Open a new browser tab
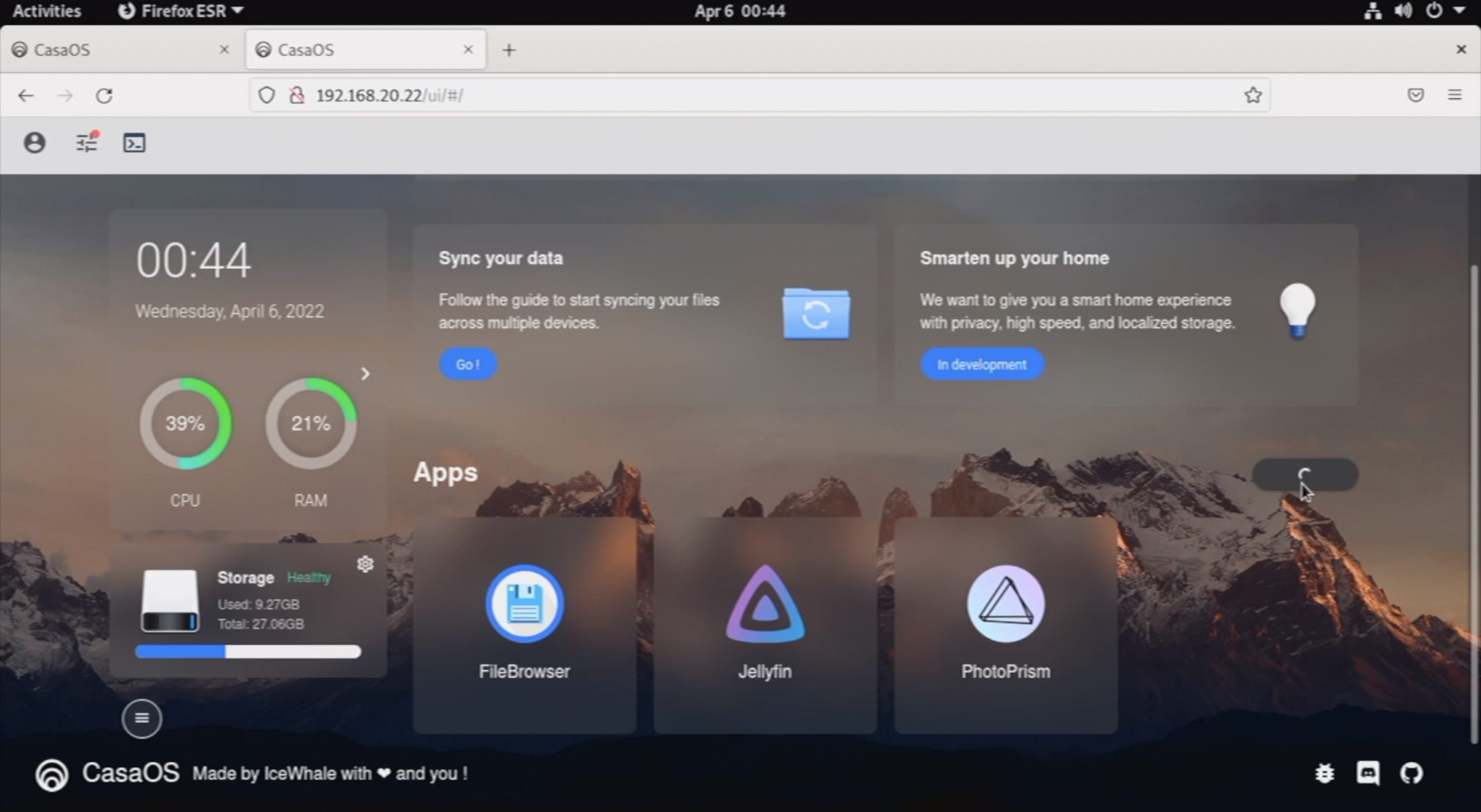 pos(509,50)
